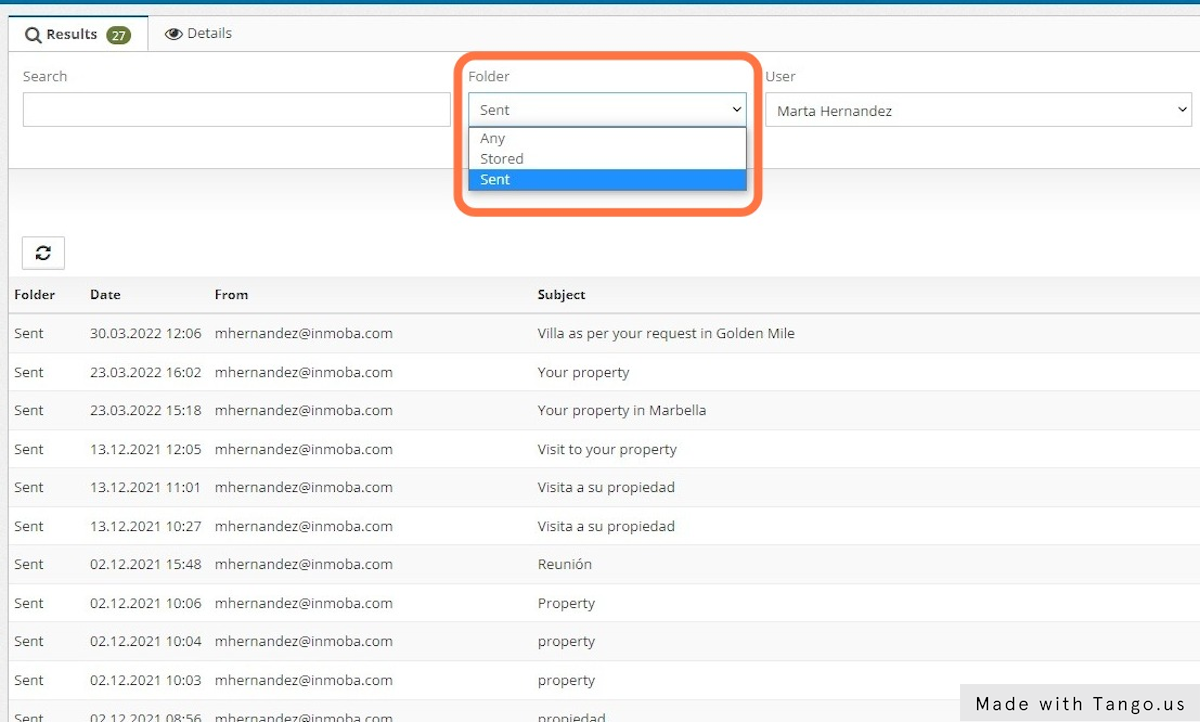The image size is (1200, 722).
Task: Click the Folder column header
Action: click(x=35, y=295)
